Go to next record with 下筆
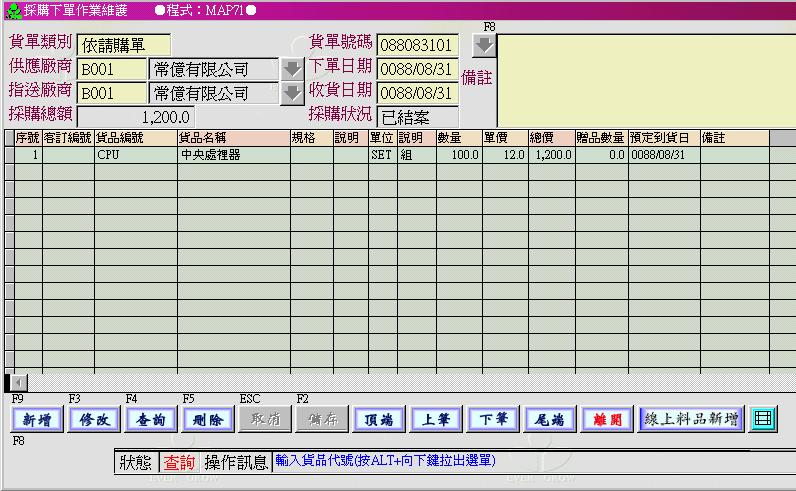The height and width of the screenshot is (491, 796). pyautogui.click(x=492, y=420)
